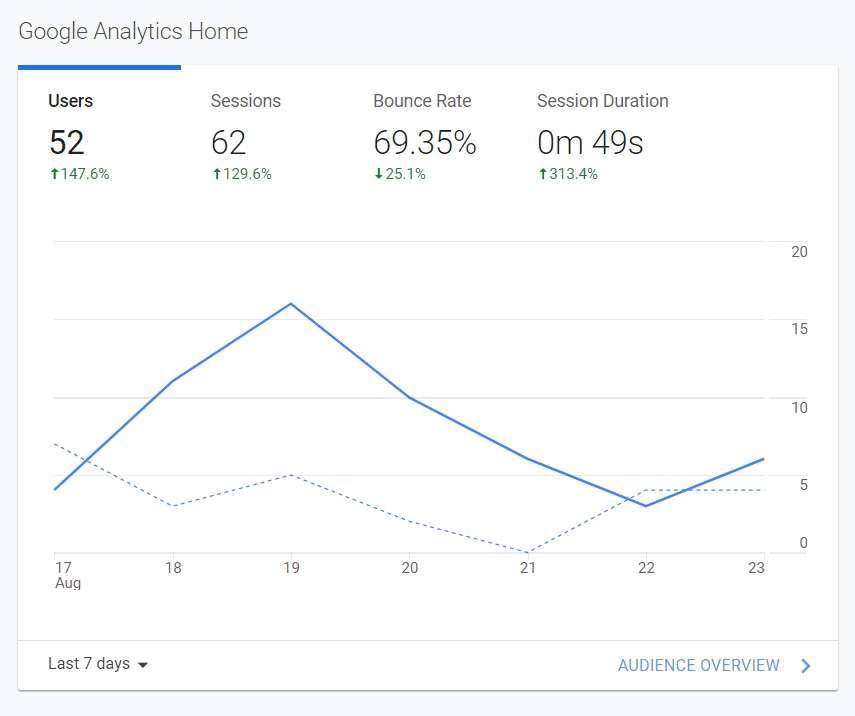Click the 69.35% bounce rate value
The width and height of the screenshot is (855, 716).
(425, 142)
